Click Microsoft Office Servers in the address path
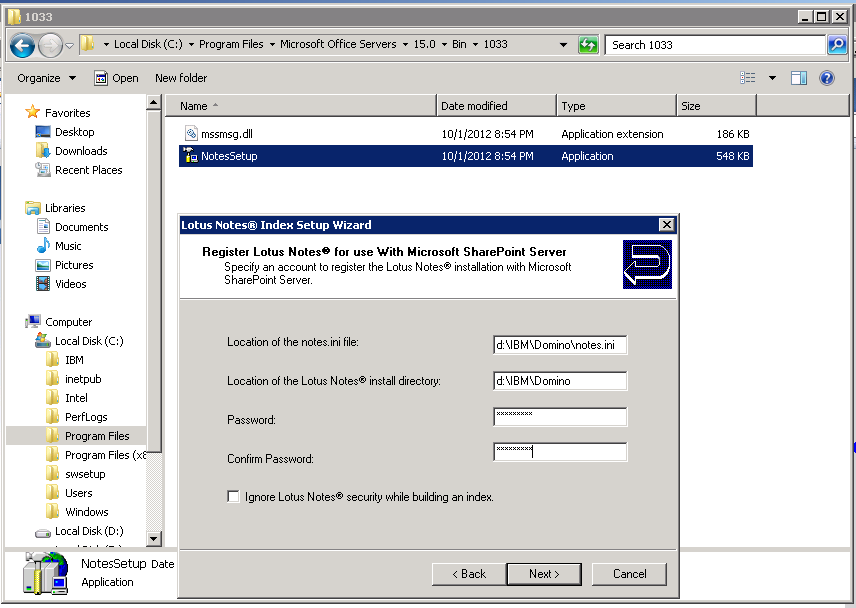This screenshot has height=608, width=856. [x=338, y=44]
